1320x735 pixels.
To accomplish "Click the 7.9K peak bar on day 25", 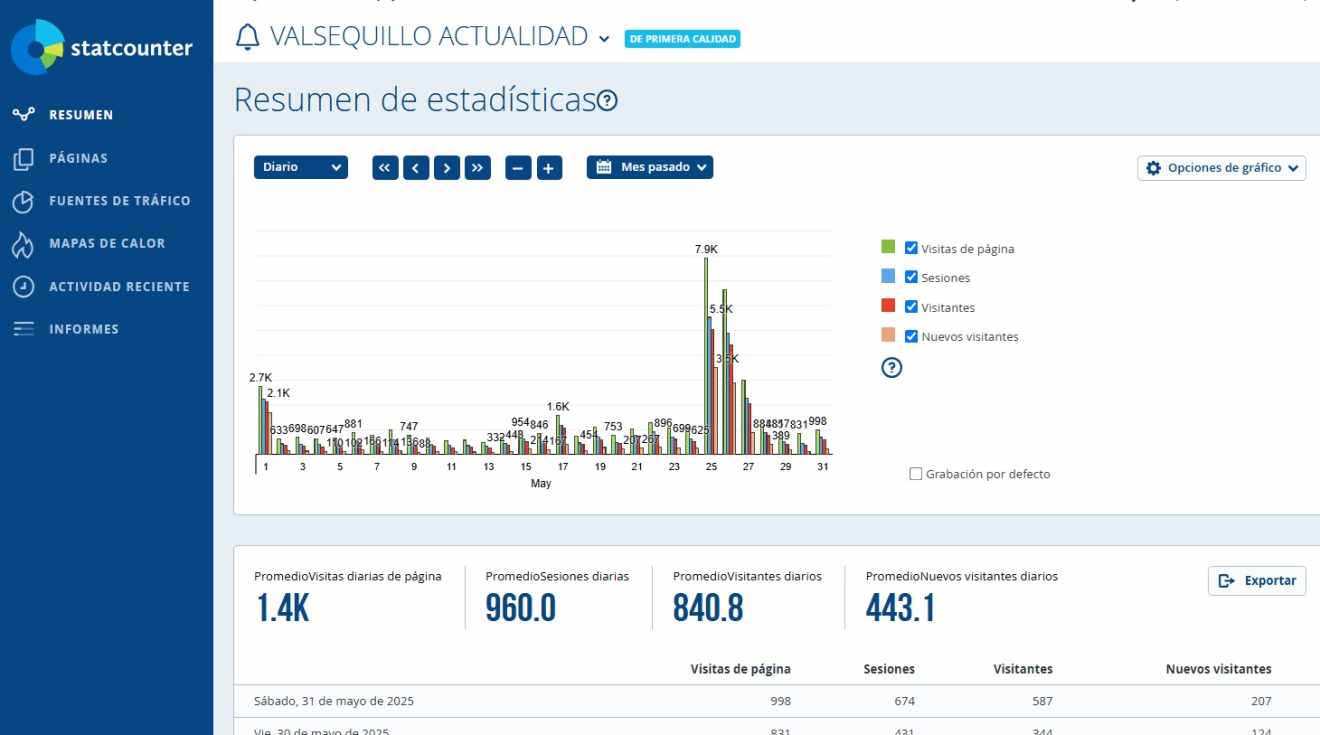I will point(706,356).
